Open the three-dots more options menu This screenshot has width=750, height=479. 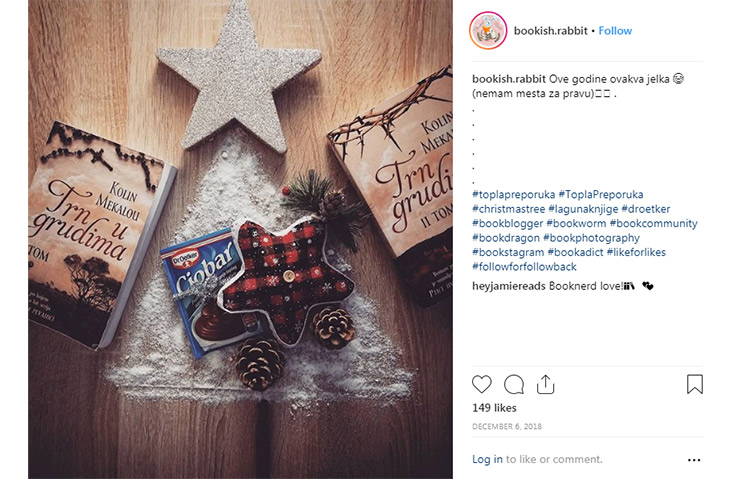click(x=694, y=460)
